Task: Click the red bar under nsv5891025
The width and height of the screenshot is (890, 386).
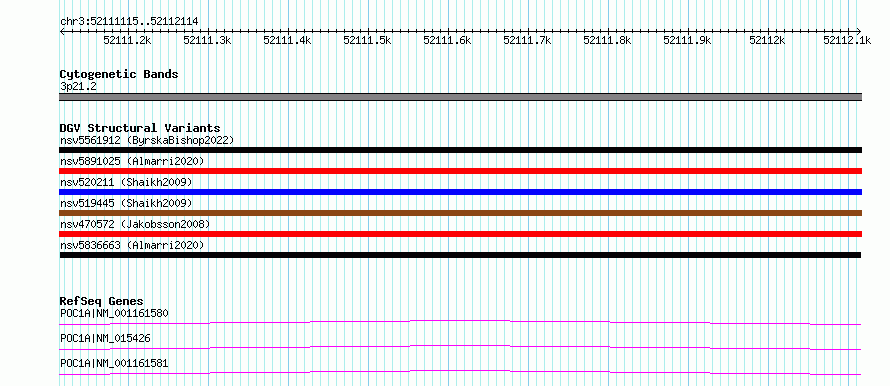Action: click(460, 171)
